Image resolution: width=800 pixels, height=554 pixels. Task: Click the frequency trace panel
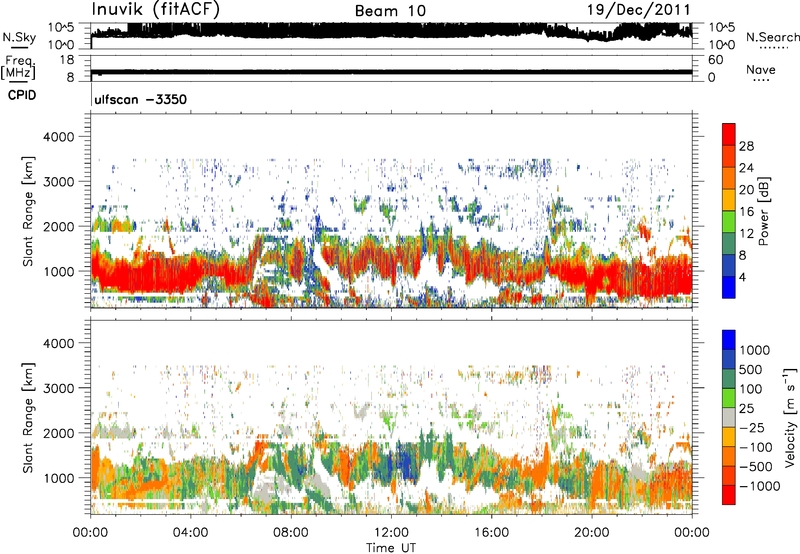pos(391,68)
